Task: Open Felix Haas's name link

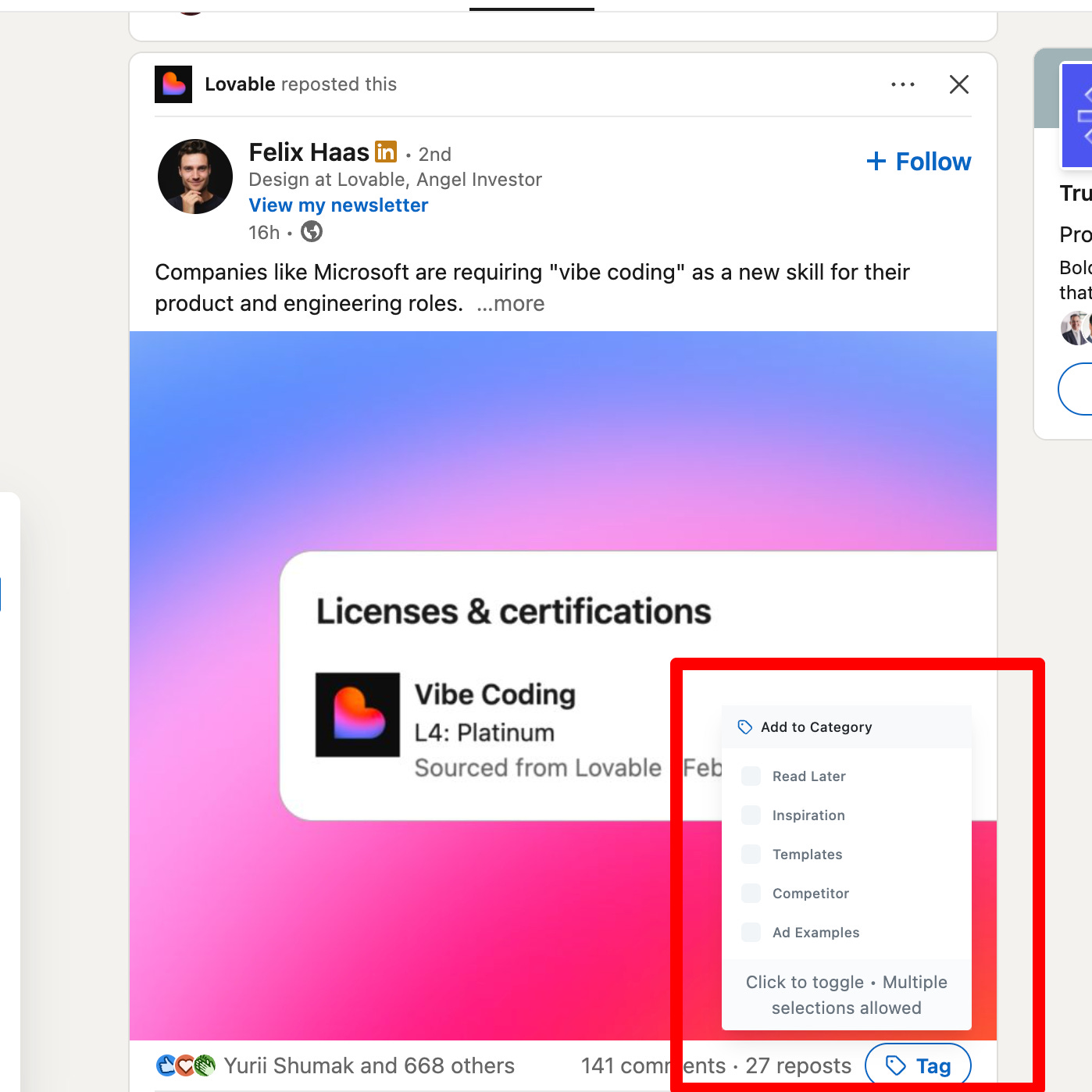Action: (x=309, y=152)
